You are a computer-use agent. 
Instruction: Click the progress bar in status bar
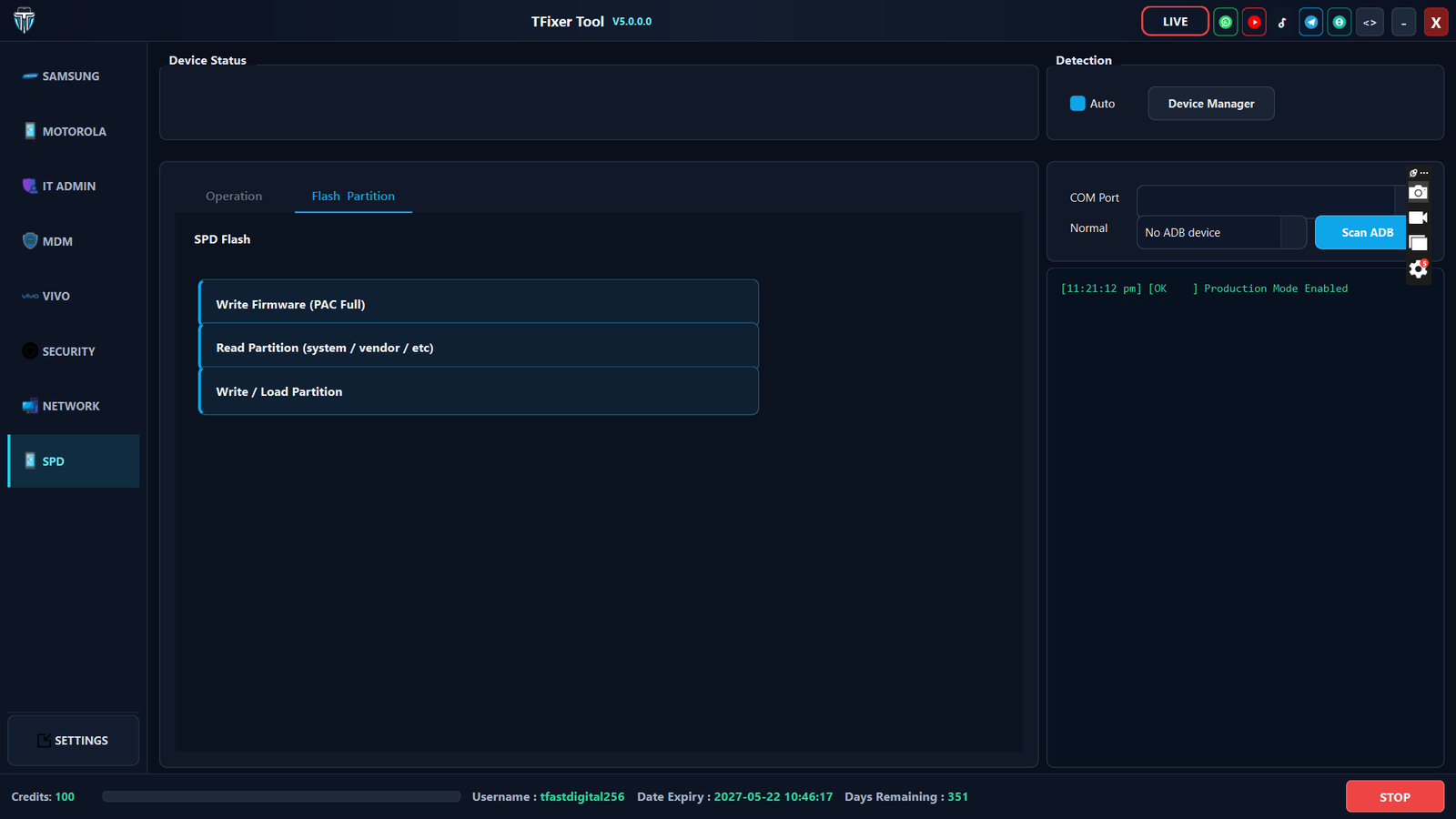click(x=281, y=796)
